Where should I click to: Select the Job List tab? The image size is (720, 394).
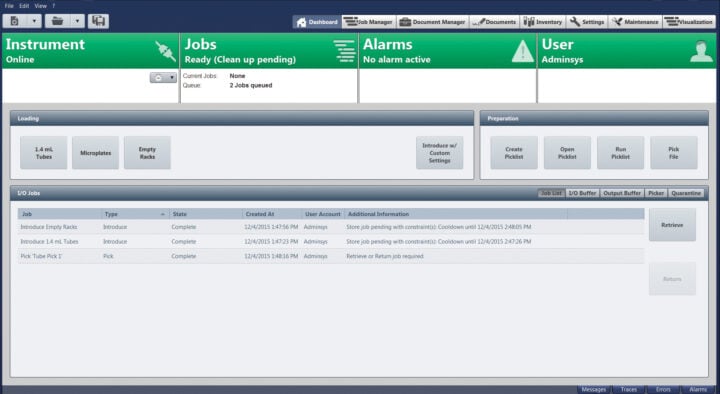click(x=551, y=193)
